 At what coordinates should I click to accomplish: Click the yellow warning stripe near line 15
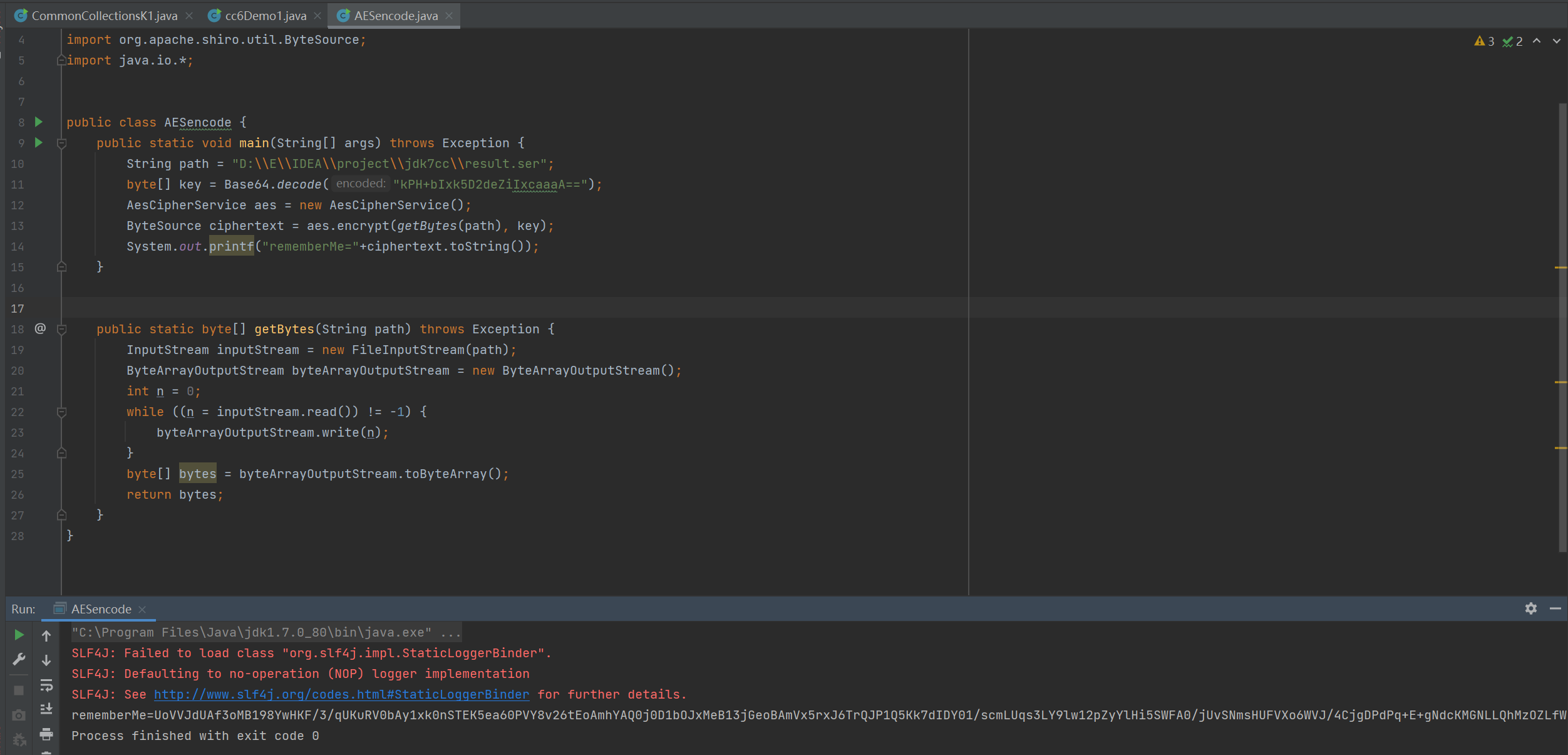[x=1560, y=268]
